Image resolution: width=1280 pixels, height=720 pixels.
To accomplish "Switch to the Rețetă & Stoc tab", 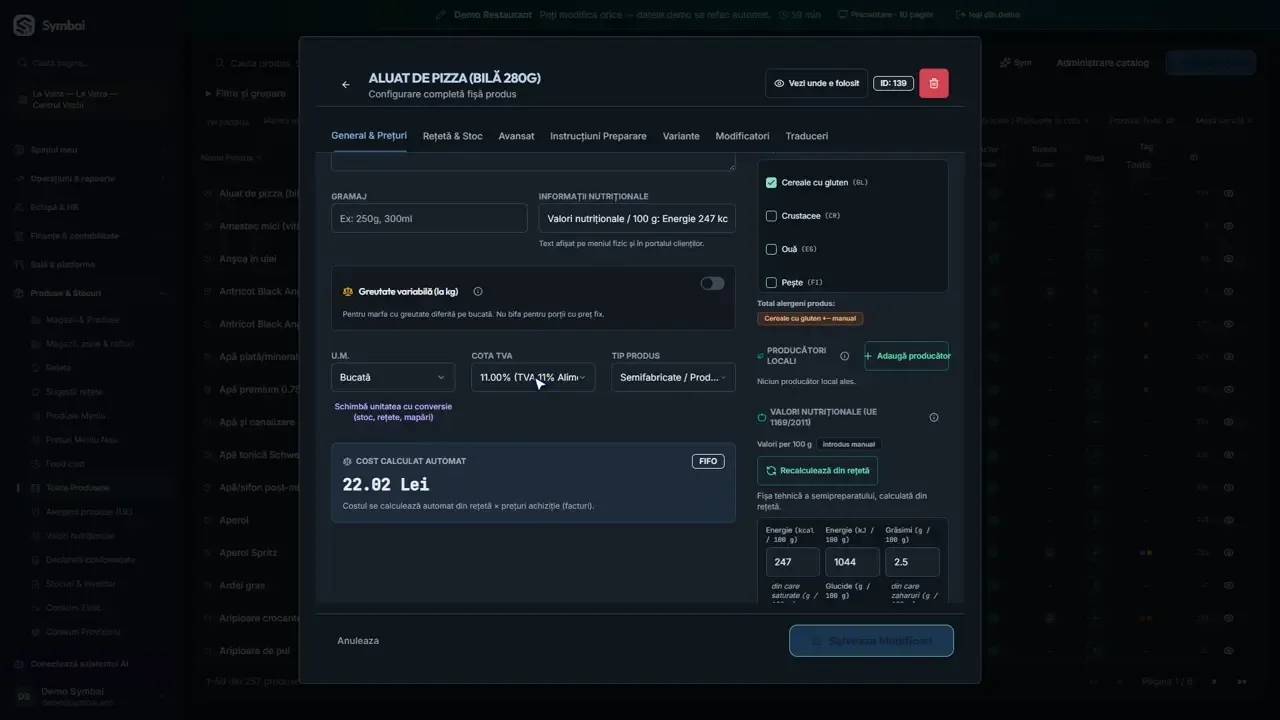I will (452, 136).
